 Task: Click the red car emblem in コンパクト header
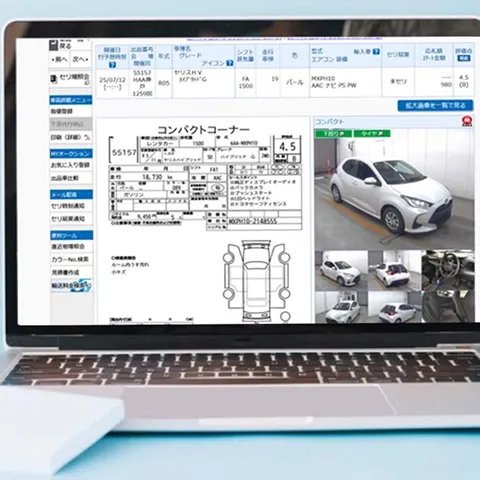[x=467, y=121]
